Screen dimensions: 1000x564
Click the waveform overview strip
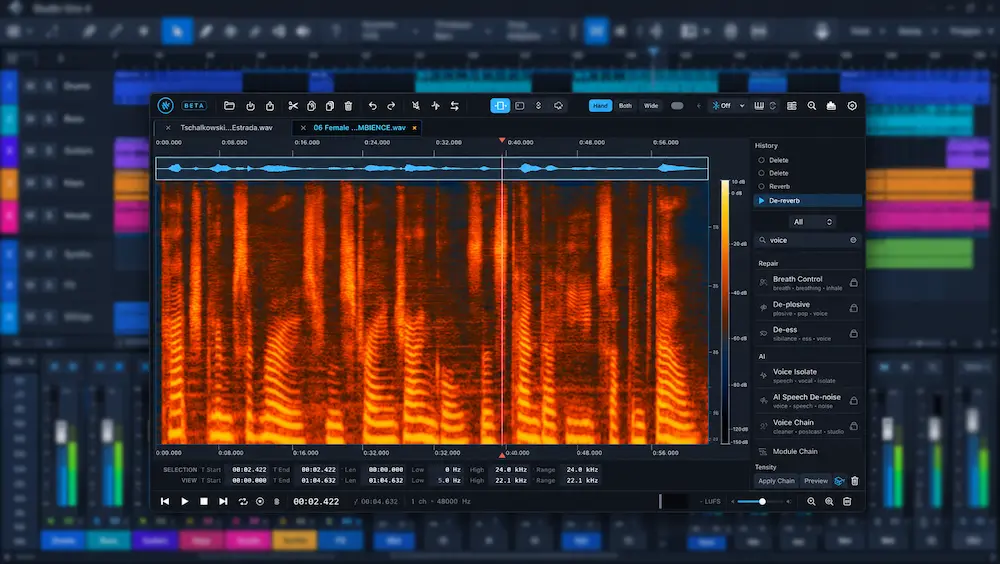[x=432, y=168]
